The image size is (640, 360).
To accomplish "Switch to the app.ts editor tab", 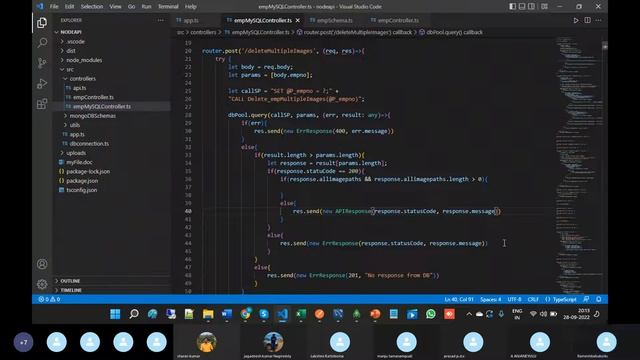I will (x=191, y=20).
